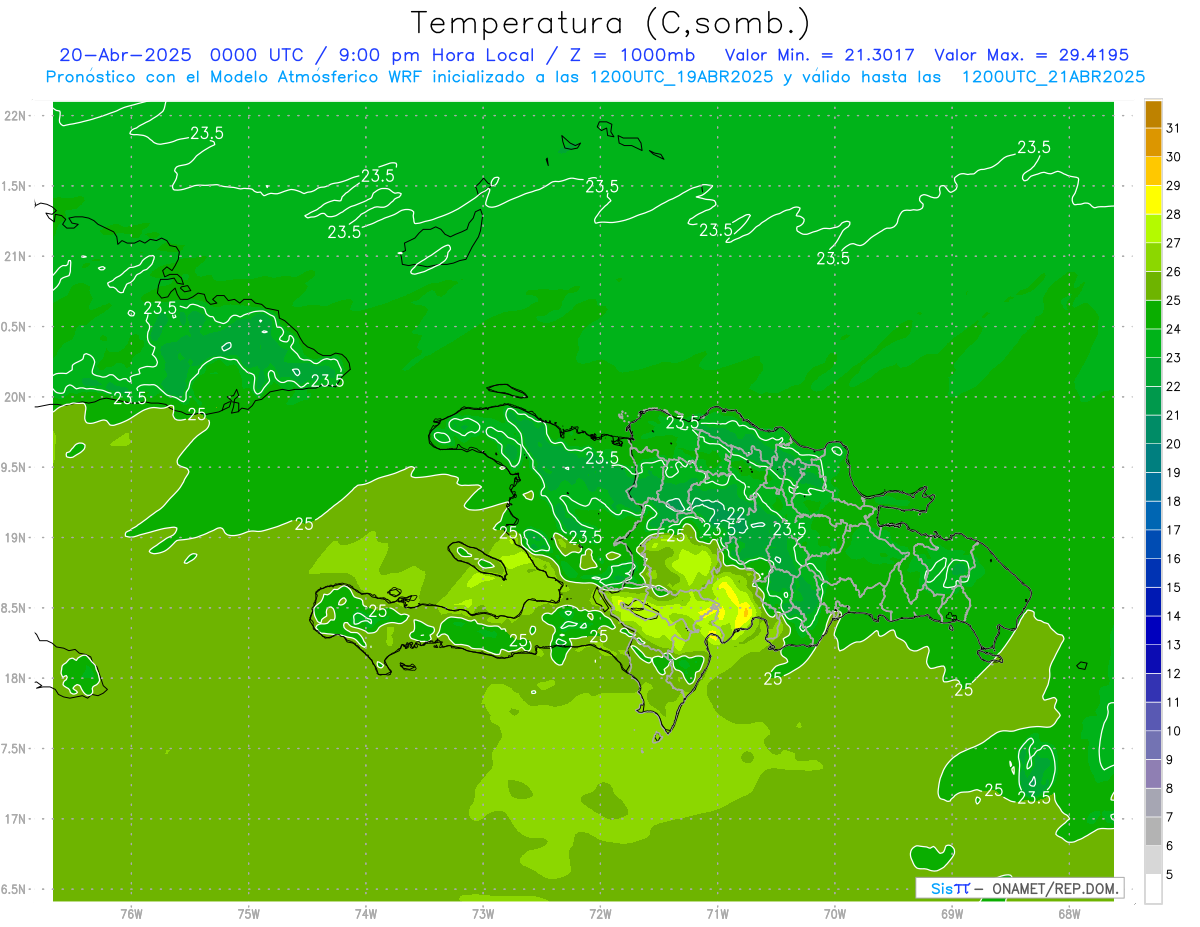Click the orange color bar segment between 30 and 31
1200x927 pixels.
(1153, 143)
